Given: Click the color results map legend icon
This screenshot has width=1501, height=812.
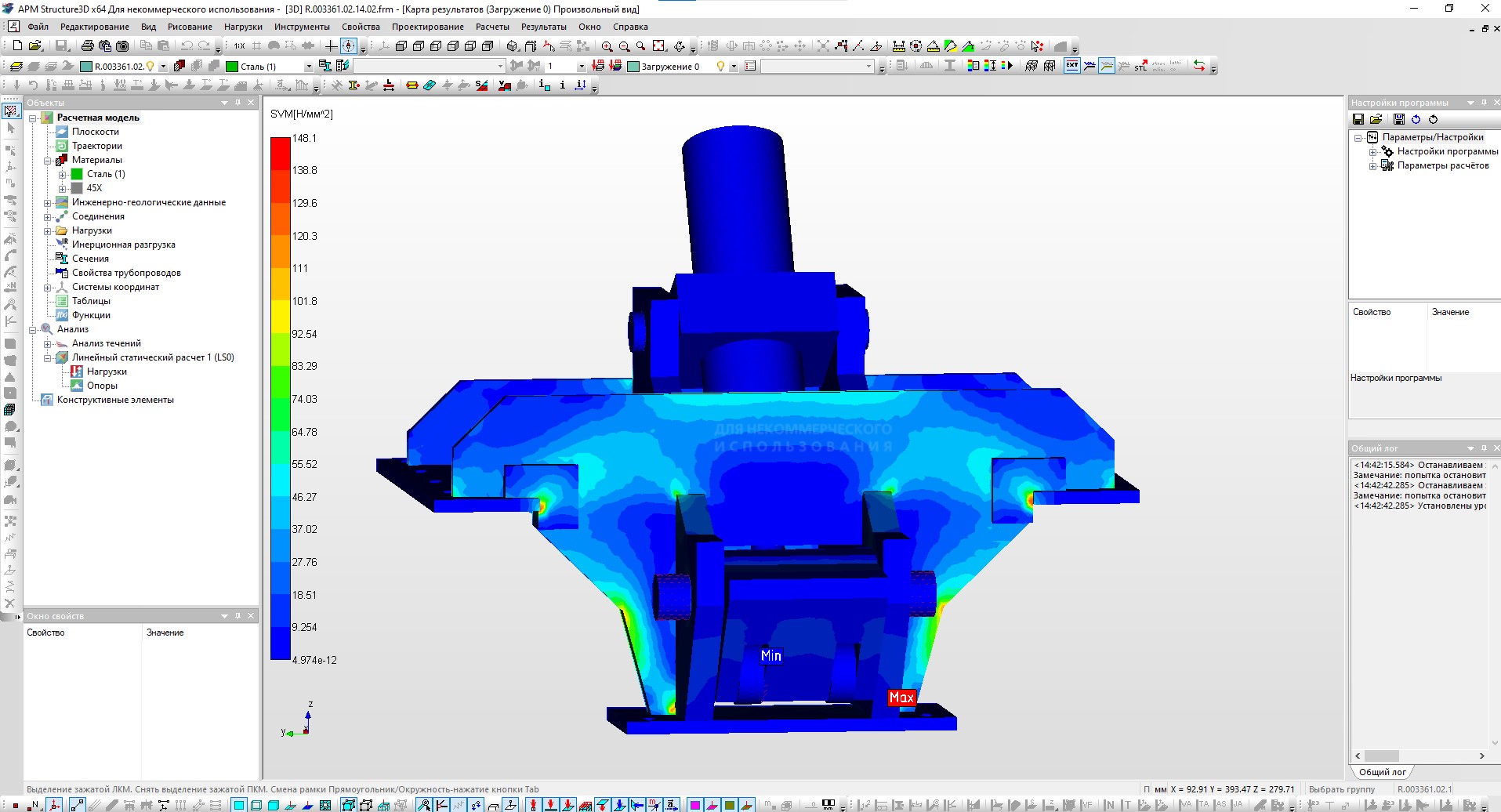Looking at the screenshot, I should click(x=973, y=67).
